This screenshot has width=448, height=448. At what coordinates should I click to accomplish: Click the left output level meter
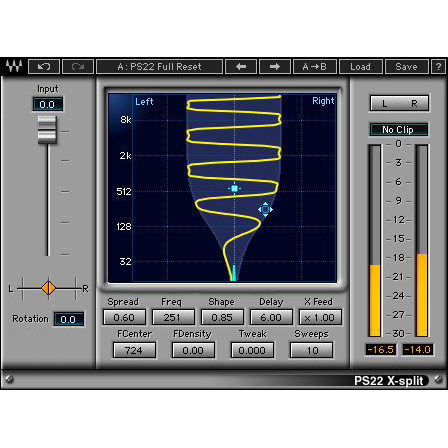tap(375, 240)
